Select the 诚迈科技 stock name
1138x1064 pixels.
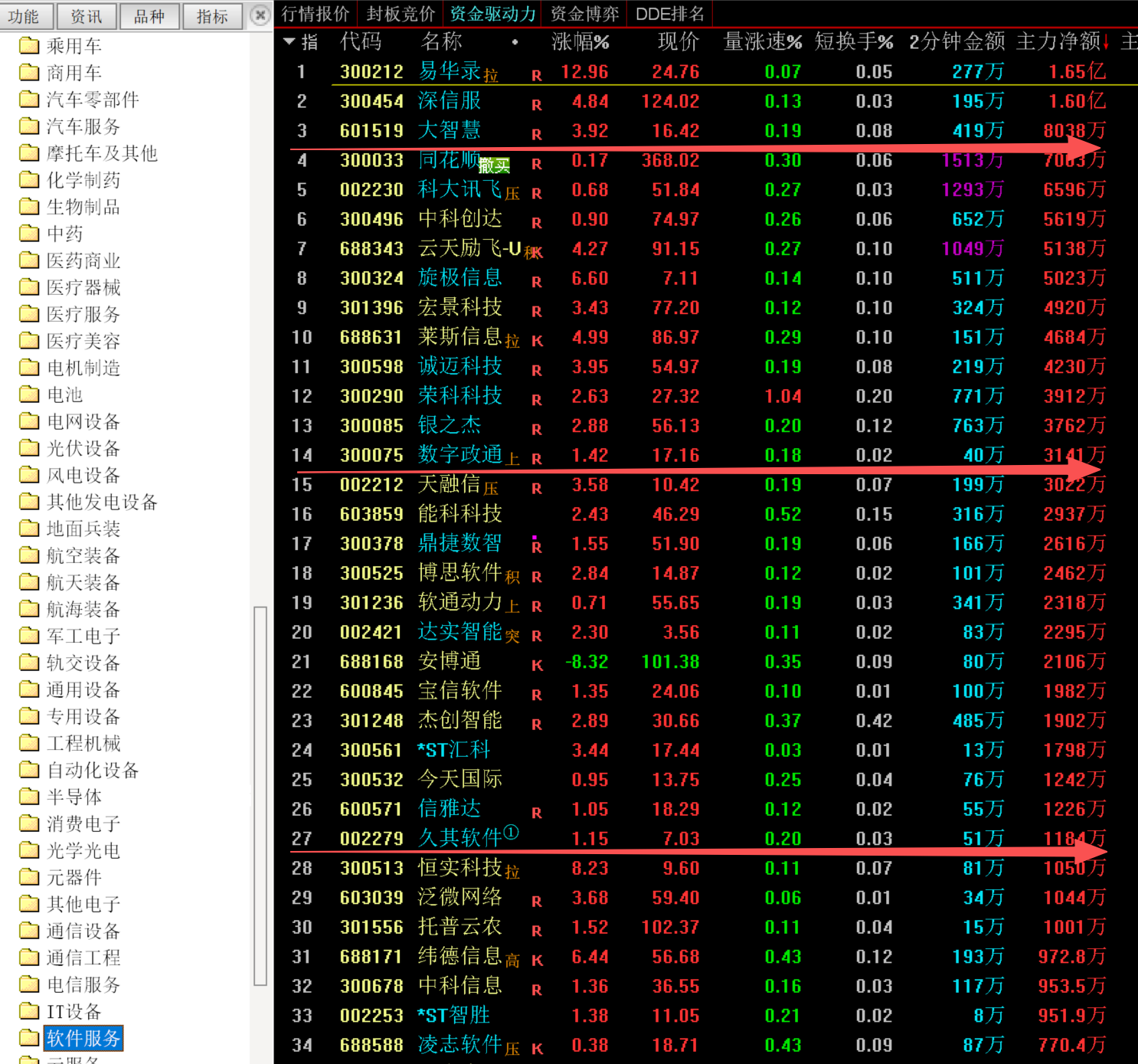click(x=460, y=367)
